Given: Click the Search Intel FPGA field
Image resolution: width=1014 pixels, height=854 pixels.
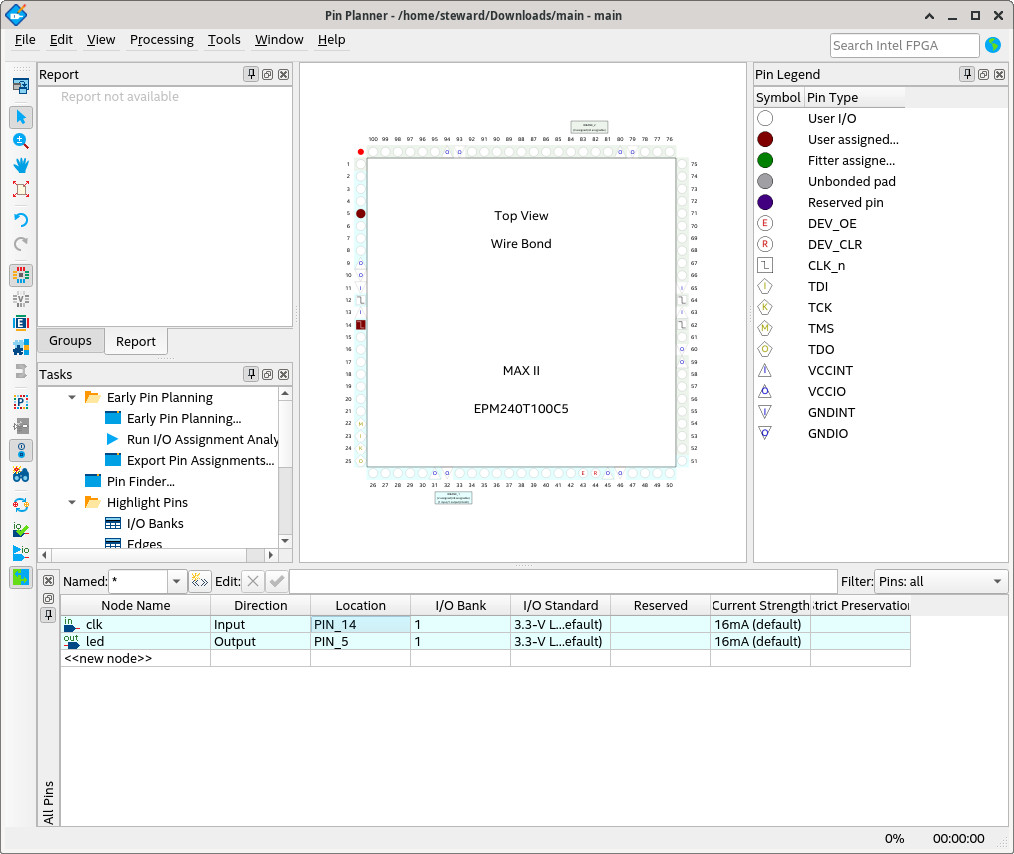Looking at the screenshot, I should click(x=904, y=45).
